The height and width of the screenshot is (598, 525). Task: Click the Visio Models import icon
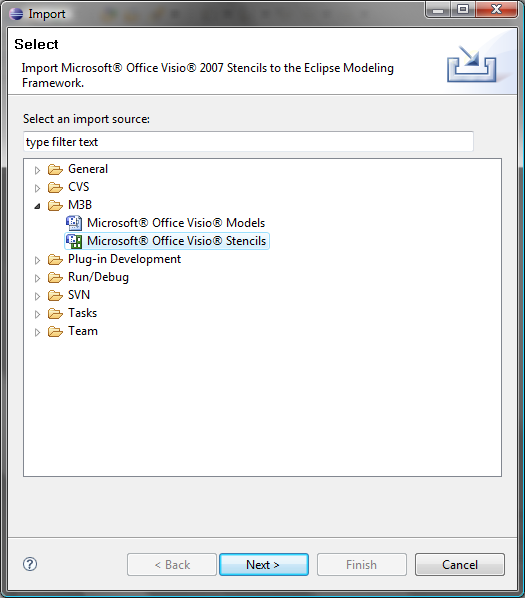74,223
